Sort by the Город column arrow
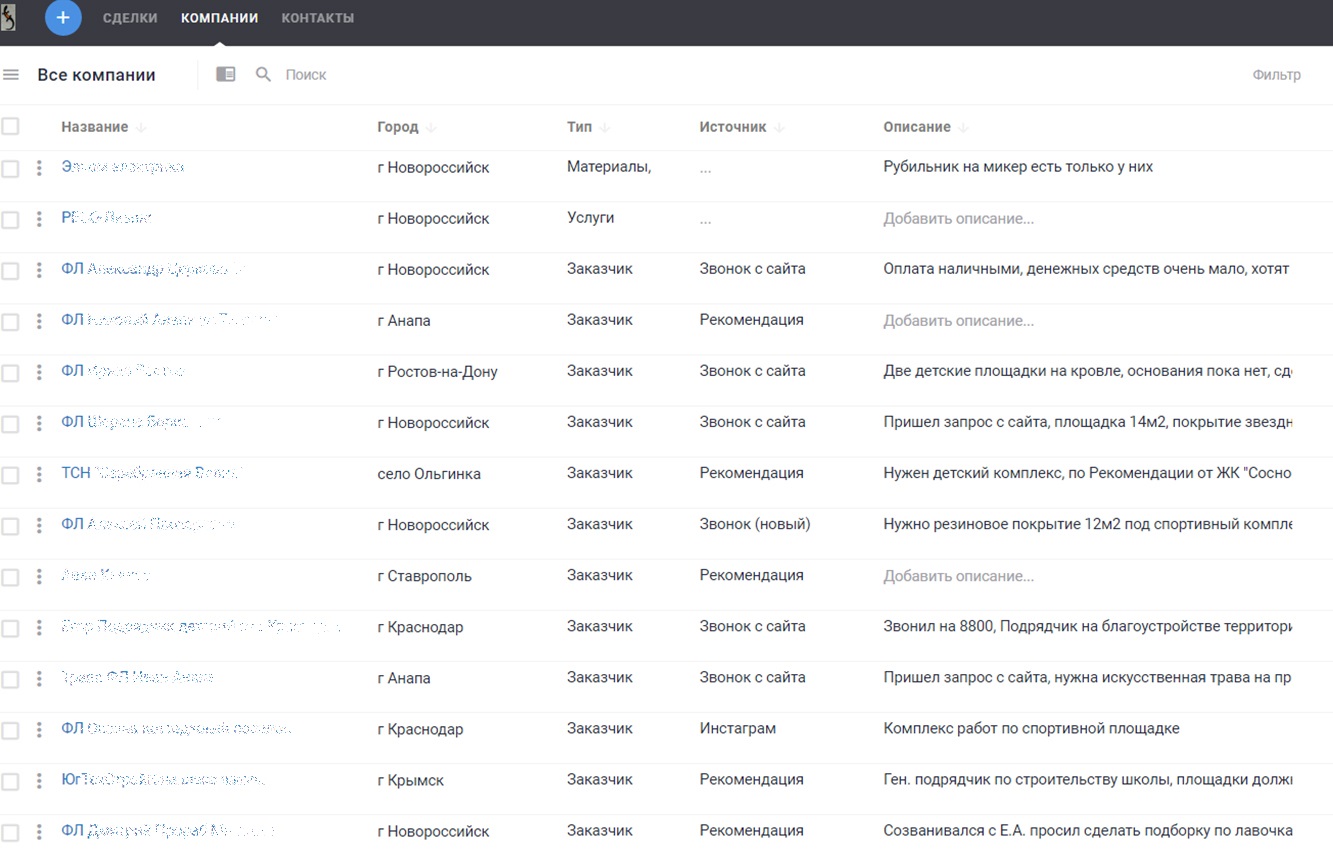The width and height of the screenshot is (1333, 854). 431,128
